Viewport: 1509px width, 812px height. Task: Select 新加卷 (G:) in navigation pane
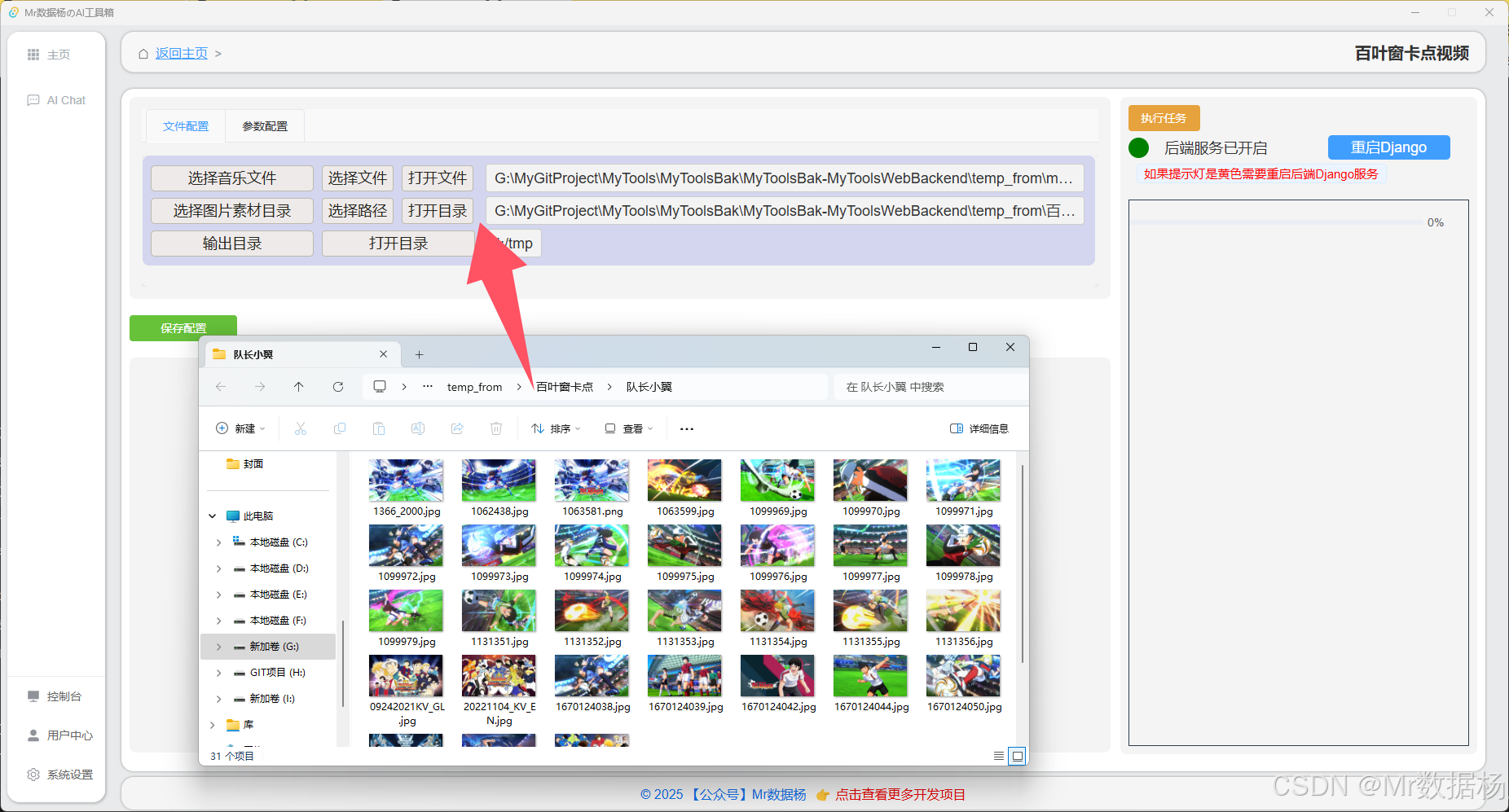click(x=267, y=647)
